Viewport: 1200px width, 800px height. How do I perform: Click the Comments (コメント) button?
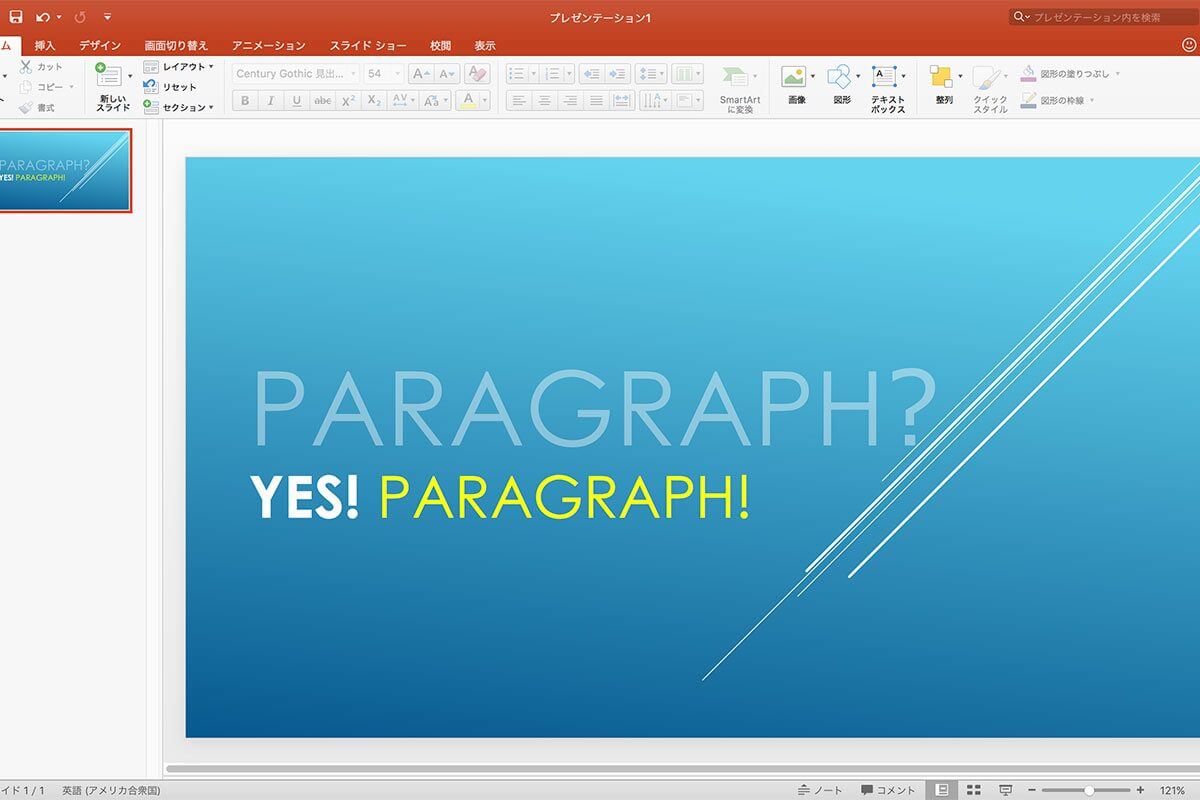887,790
